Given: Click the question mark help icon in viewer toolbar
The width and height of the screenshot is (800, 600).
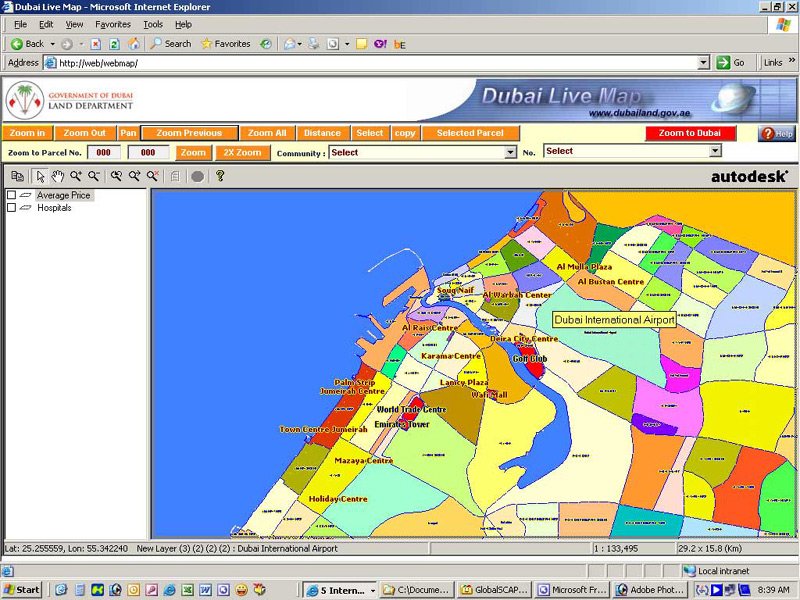Looking at the screenshot, I should click(220, 176).
